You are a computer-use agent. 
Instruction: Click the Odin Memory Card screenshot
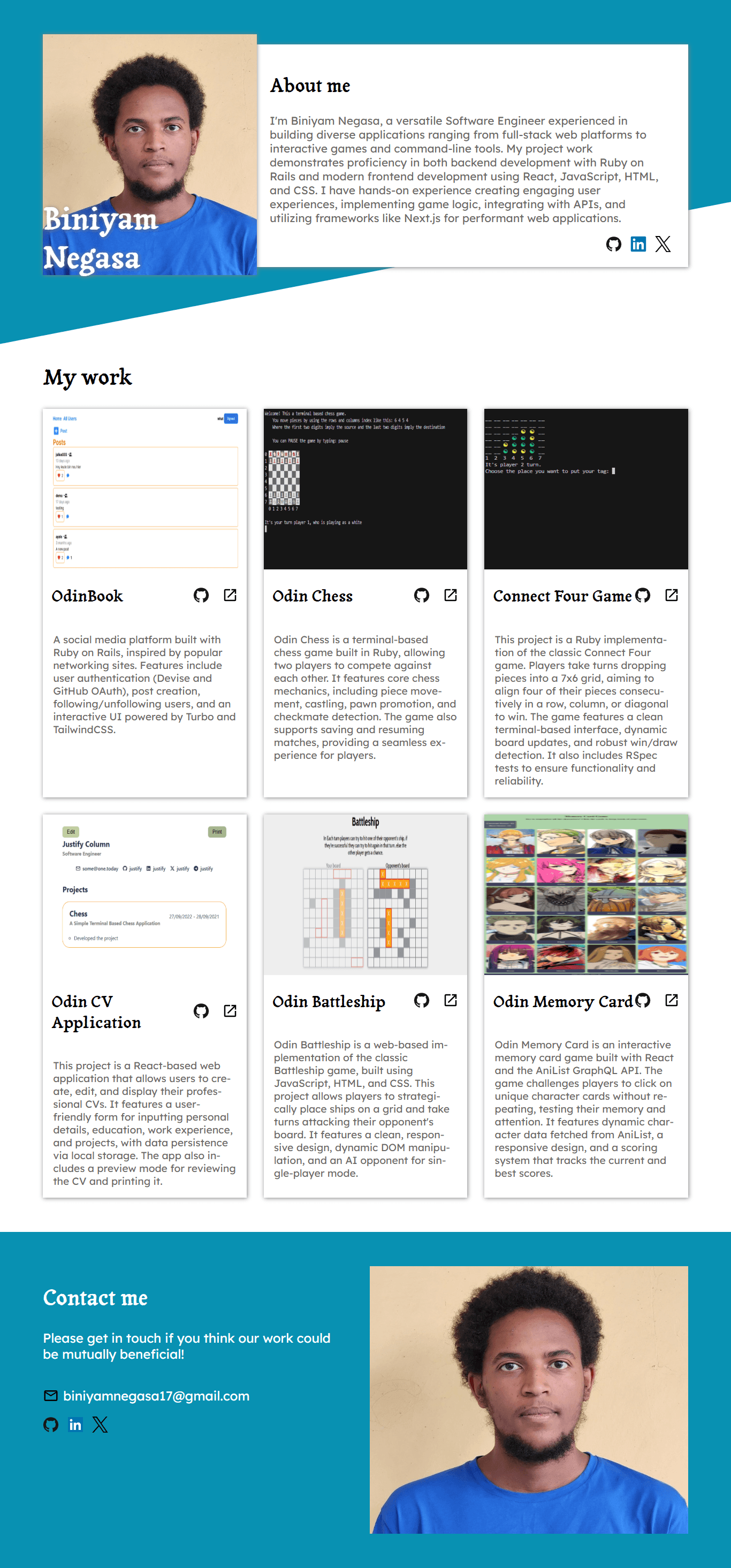(x=586, y=894)
